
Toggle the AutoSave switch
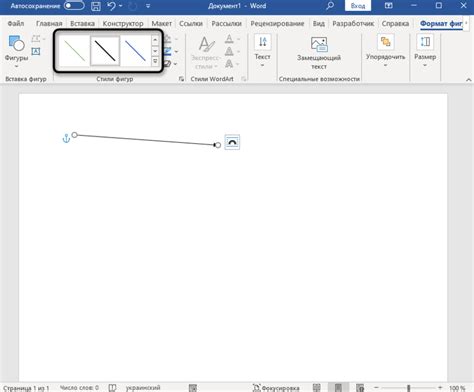74,6
